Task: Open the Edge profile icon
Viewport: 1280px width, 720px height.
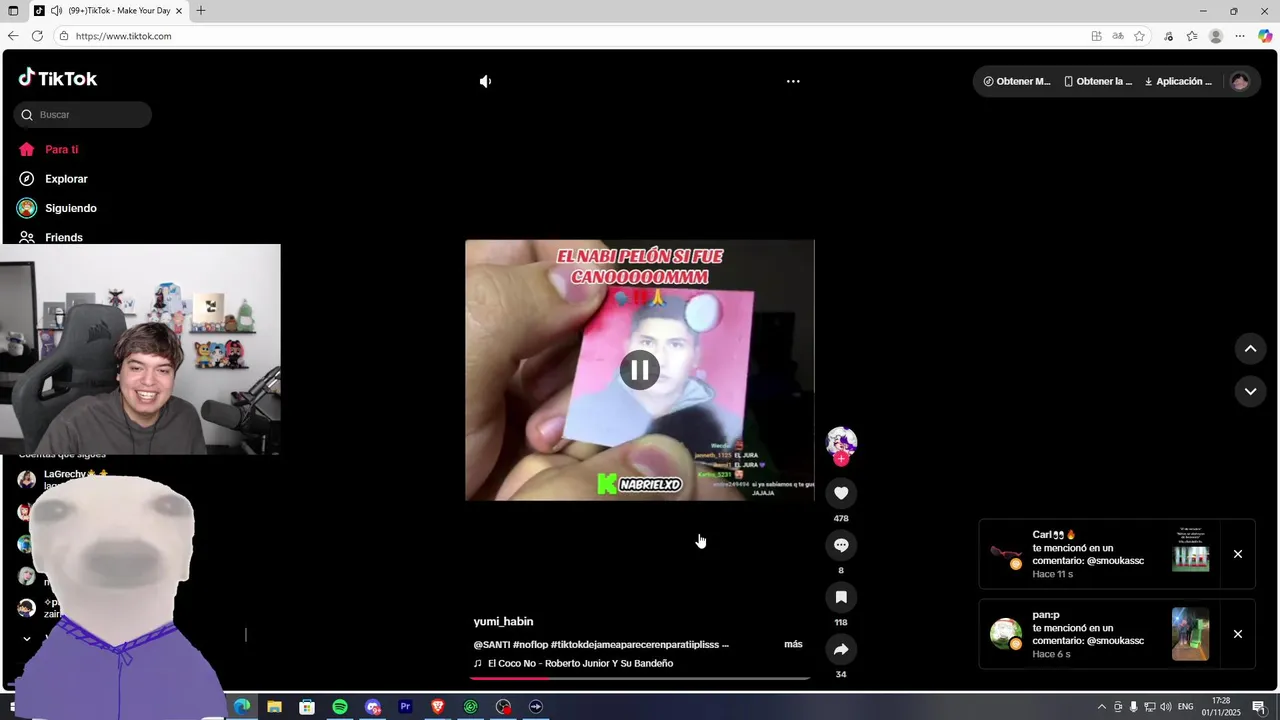Action: (1216, 36)
